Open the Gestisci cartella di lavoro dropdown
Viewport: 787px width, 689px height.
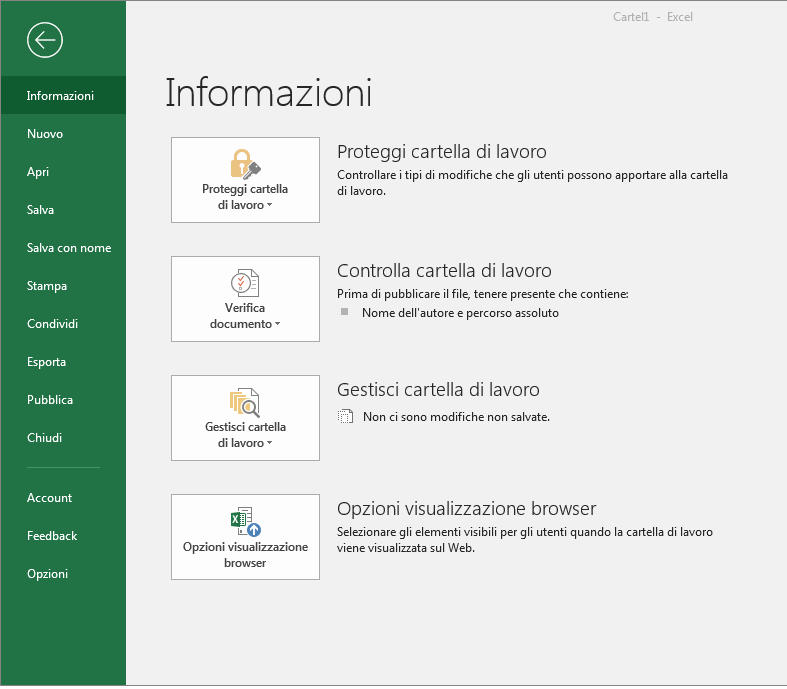245,418
